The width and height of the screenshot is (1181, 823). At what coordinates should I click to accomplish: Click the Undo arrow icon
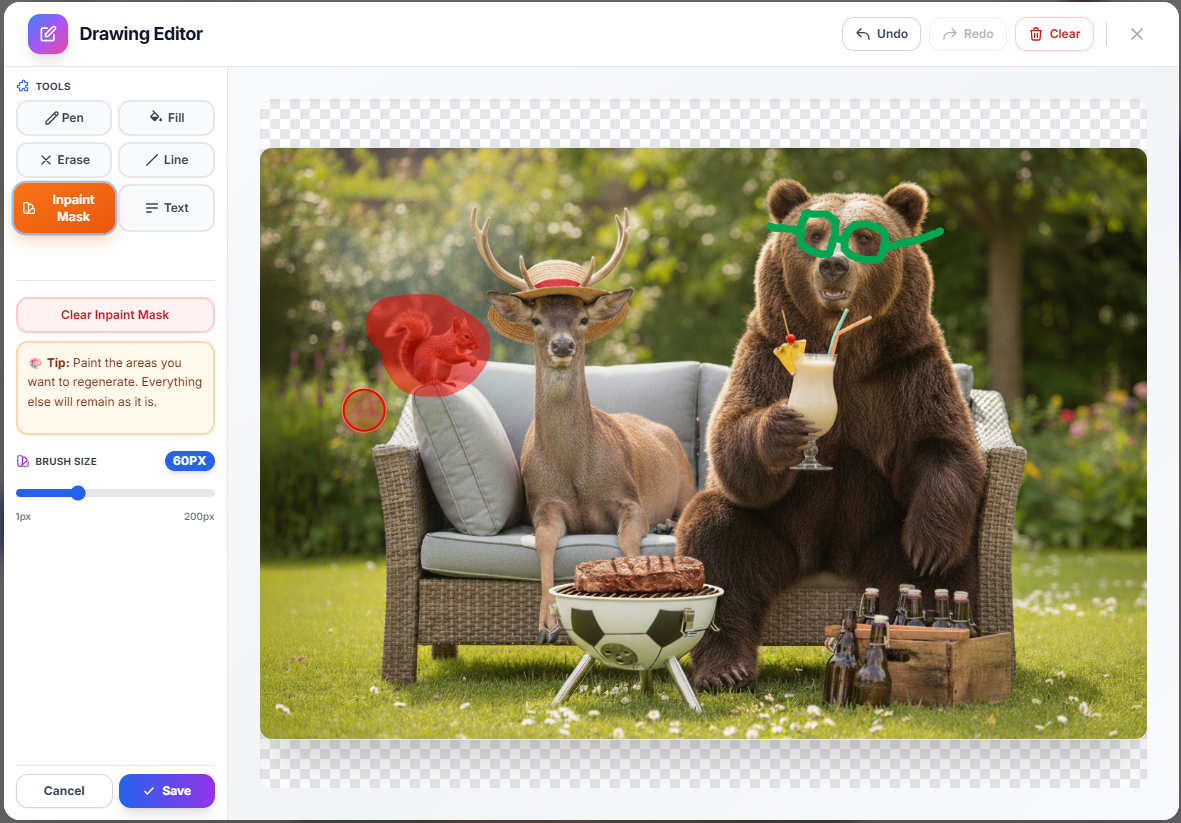click(862, 33)
